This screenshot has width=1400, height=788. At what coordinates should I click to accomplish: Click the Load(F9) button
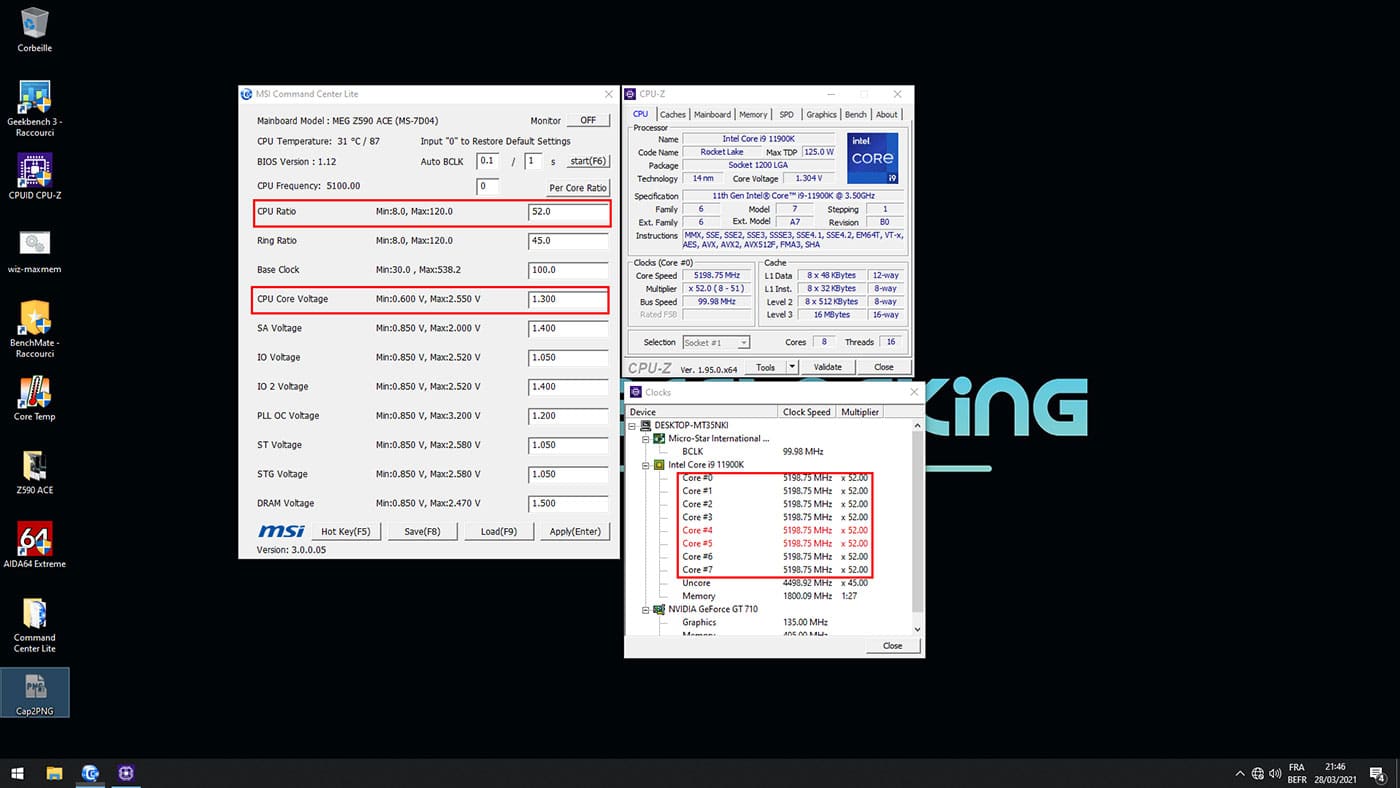point(499,531)
